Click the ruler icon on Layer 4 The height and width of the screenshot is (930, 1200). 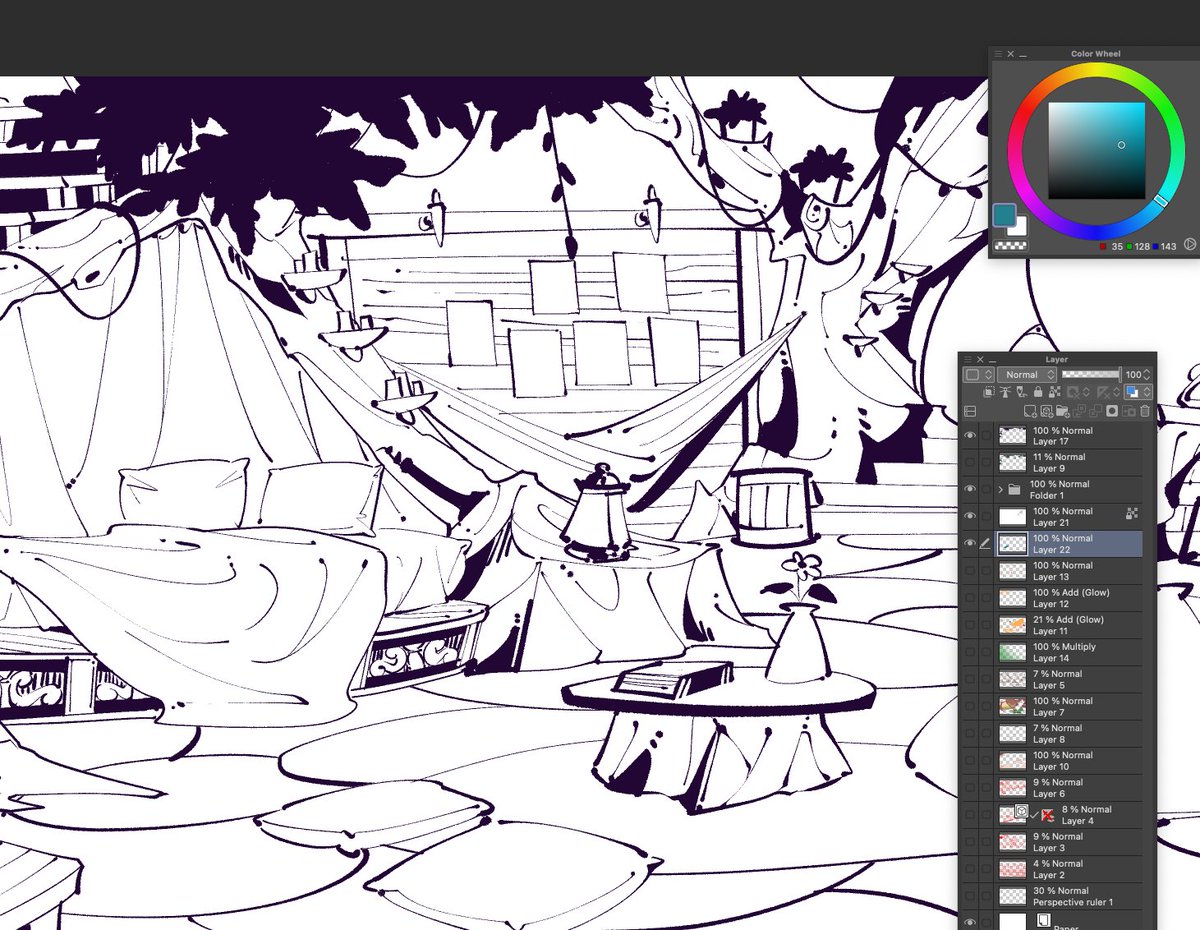coord(1021,811)
